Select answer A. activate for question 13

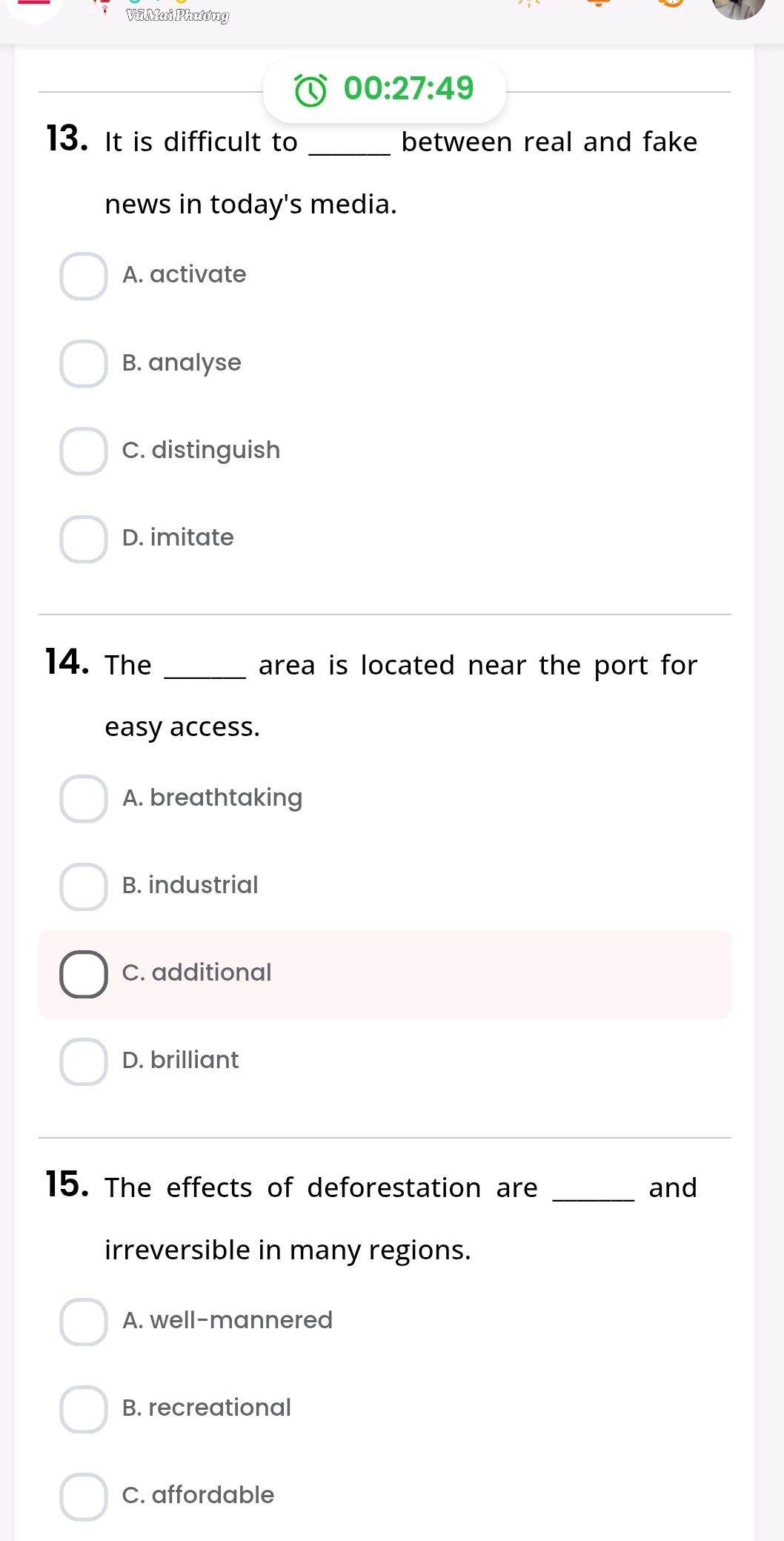tap(84, 276)
